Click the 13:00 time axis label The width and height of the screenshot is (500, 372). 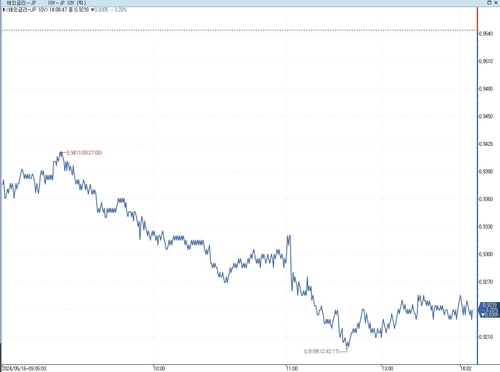coord(387,368)
